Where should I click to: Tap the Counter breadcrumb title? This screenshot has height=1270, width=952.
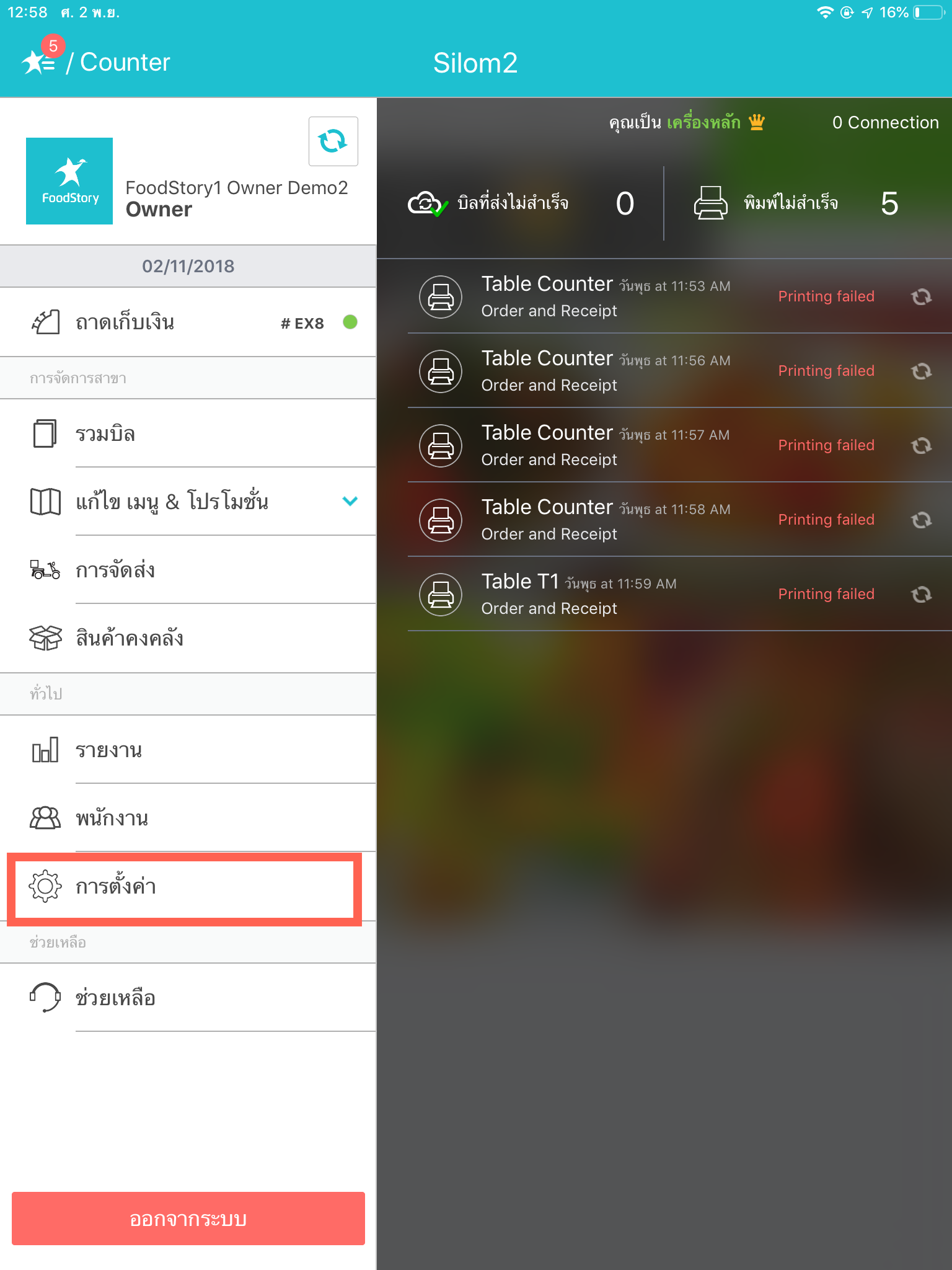[125, 62]
